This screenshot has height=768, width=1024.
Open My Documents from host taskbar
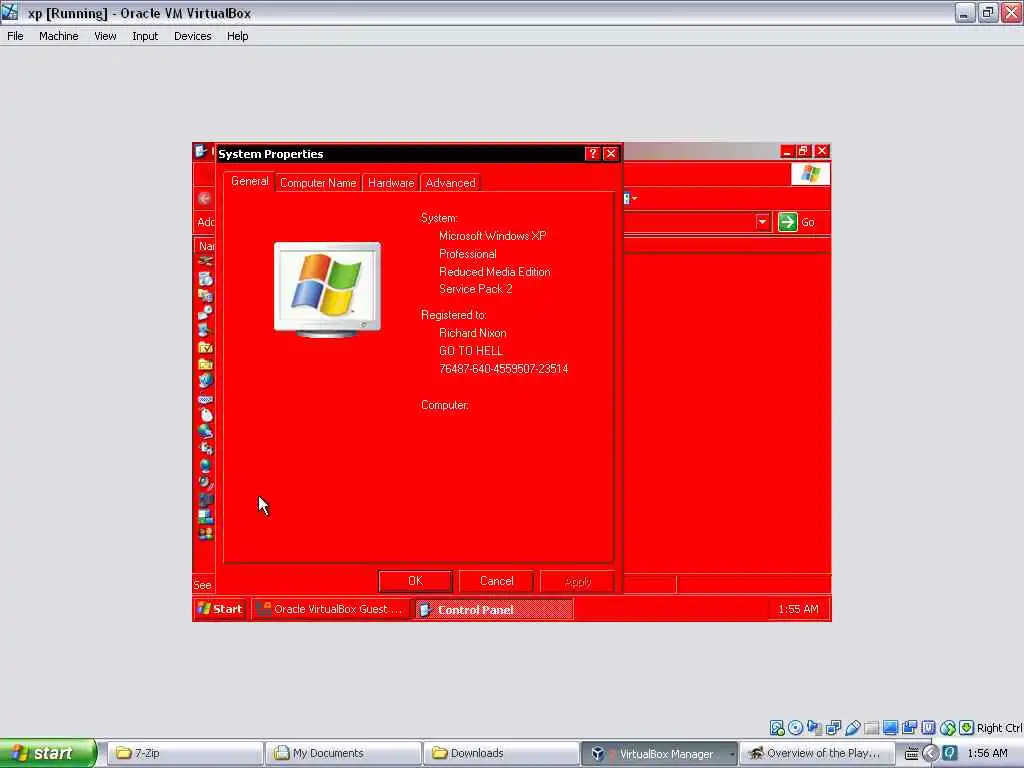pyautogui.click(x=343, y=754)
